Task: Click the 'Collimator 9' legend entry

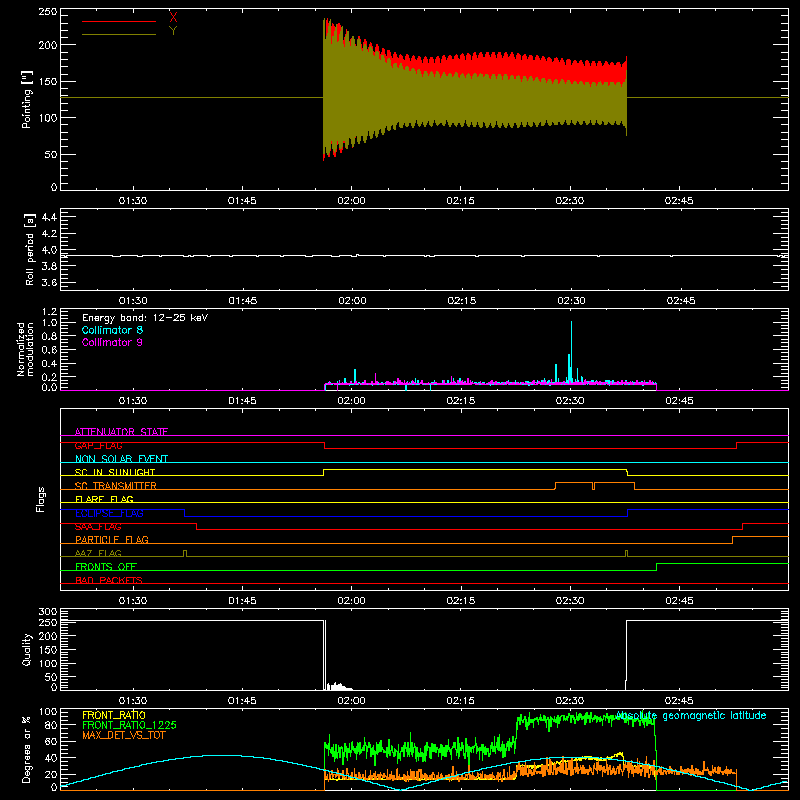Action: click(112, 342)
